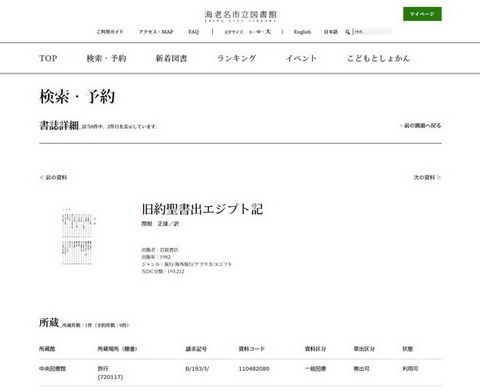
Task: Click the publication year 1982 line
Action: pos(156,257)
